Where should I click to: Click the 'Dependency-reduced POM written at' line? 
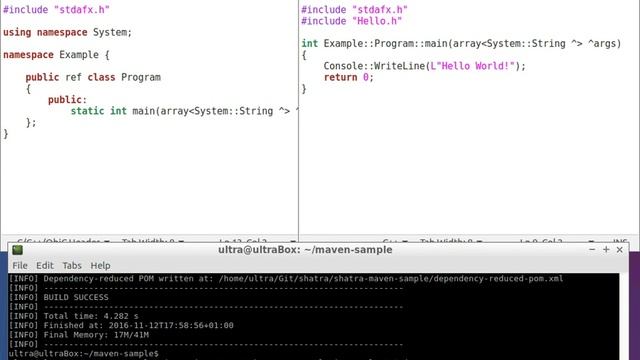(x=286, y=278)
